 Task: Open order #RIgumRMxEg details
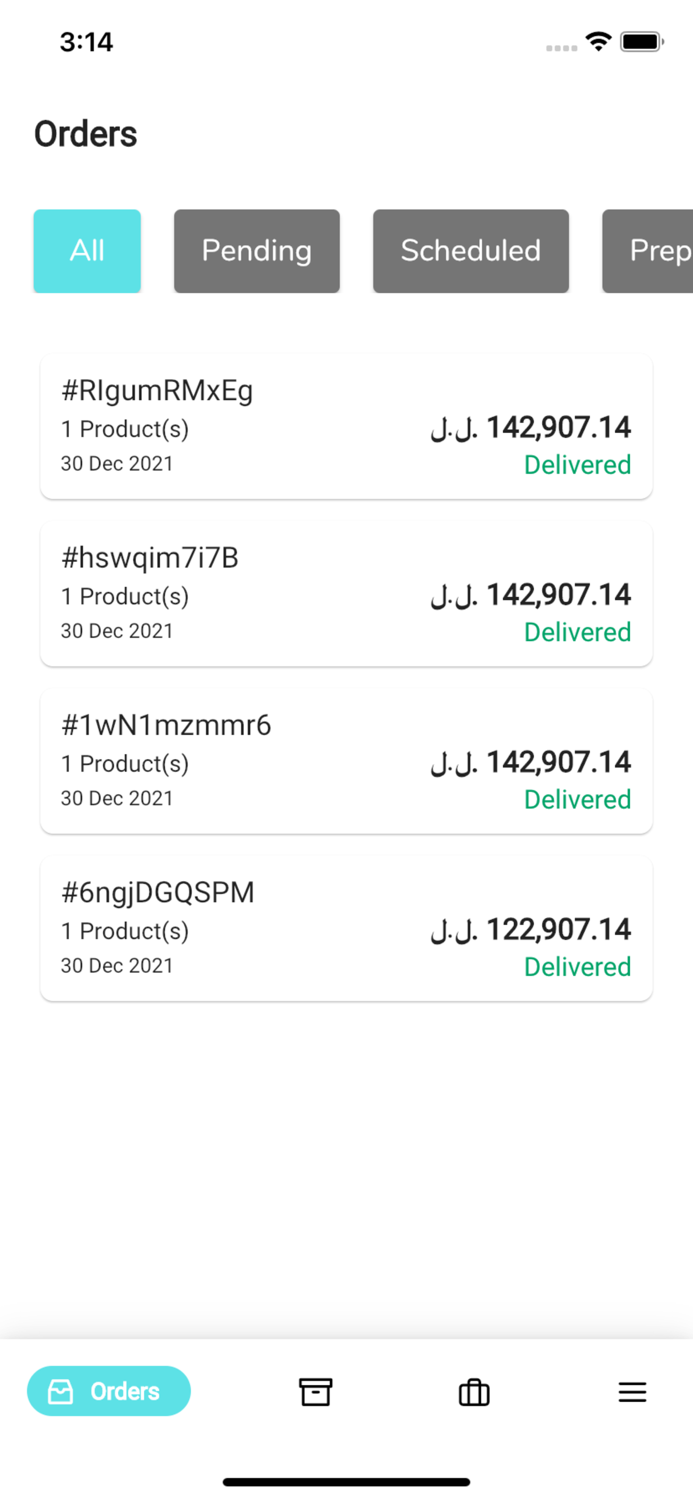[346, 426]
